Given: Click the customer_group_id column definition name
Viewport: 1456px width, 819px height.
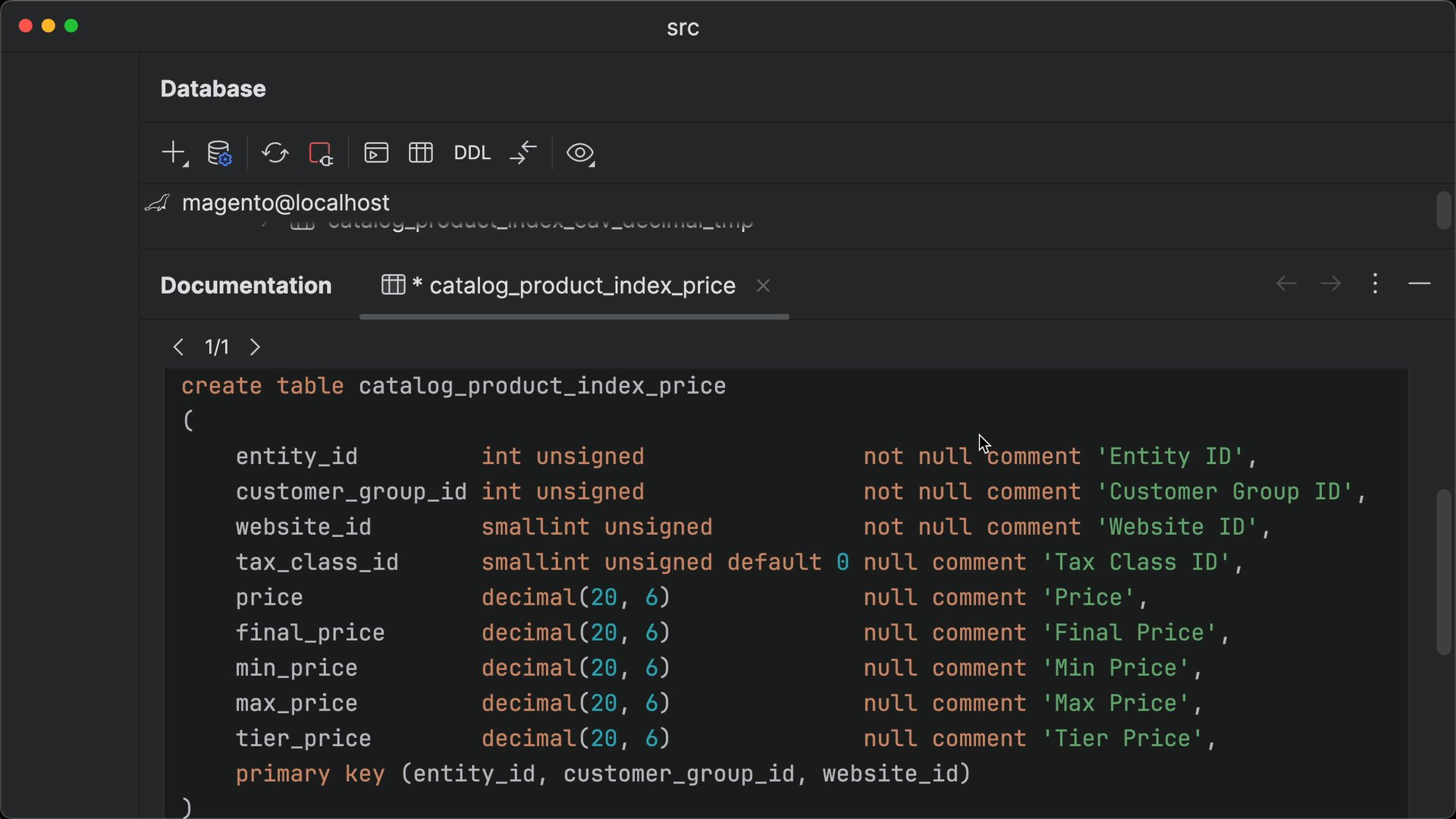Looking at the screenshot, I should click(x=351, y=492).
